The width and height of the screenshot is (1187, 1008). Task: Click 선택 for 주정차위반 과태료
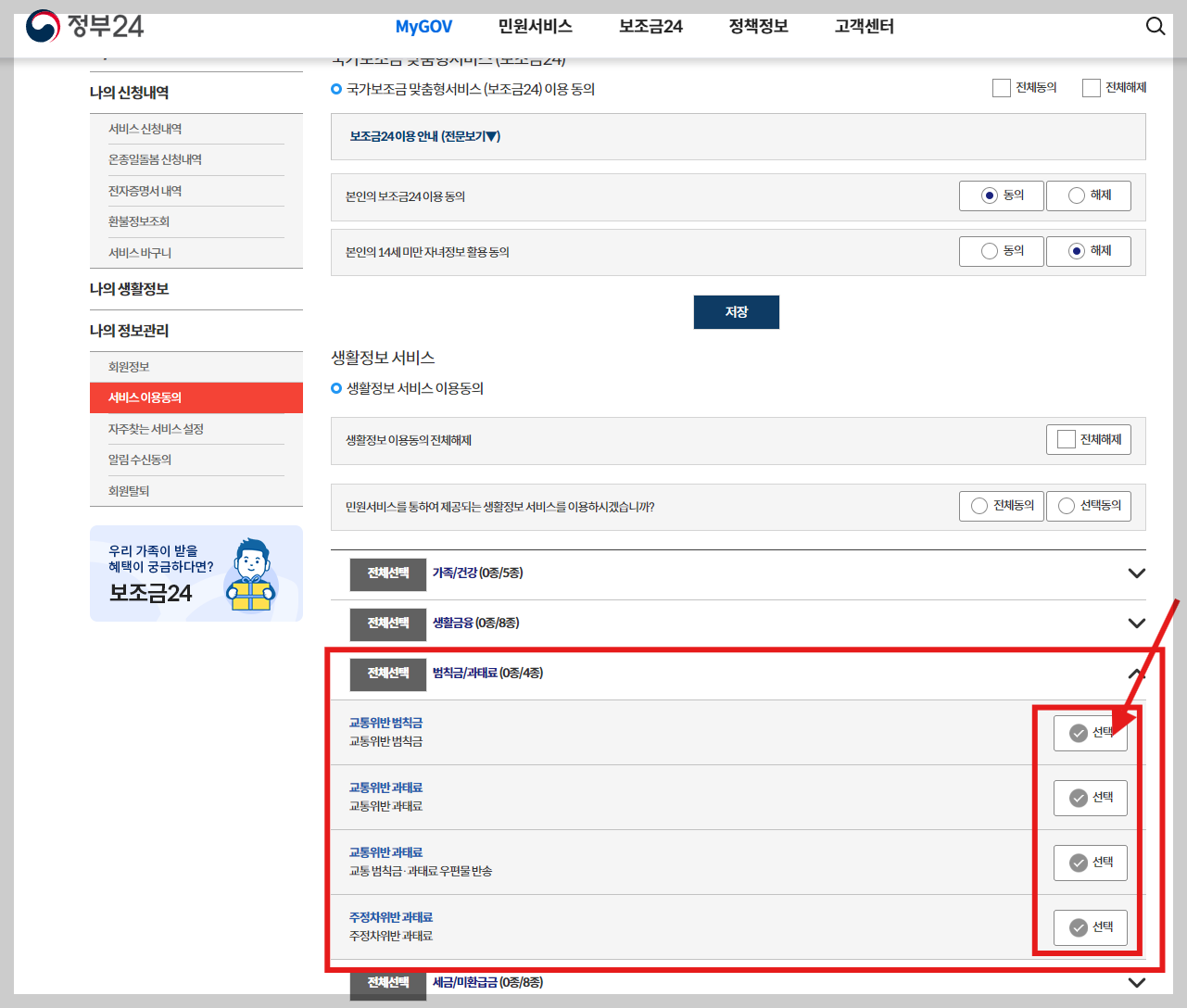pos(1091,927)
